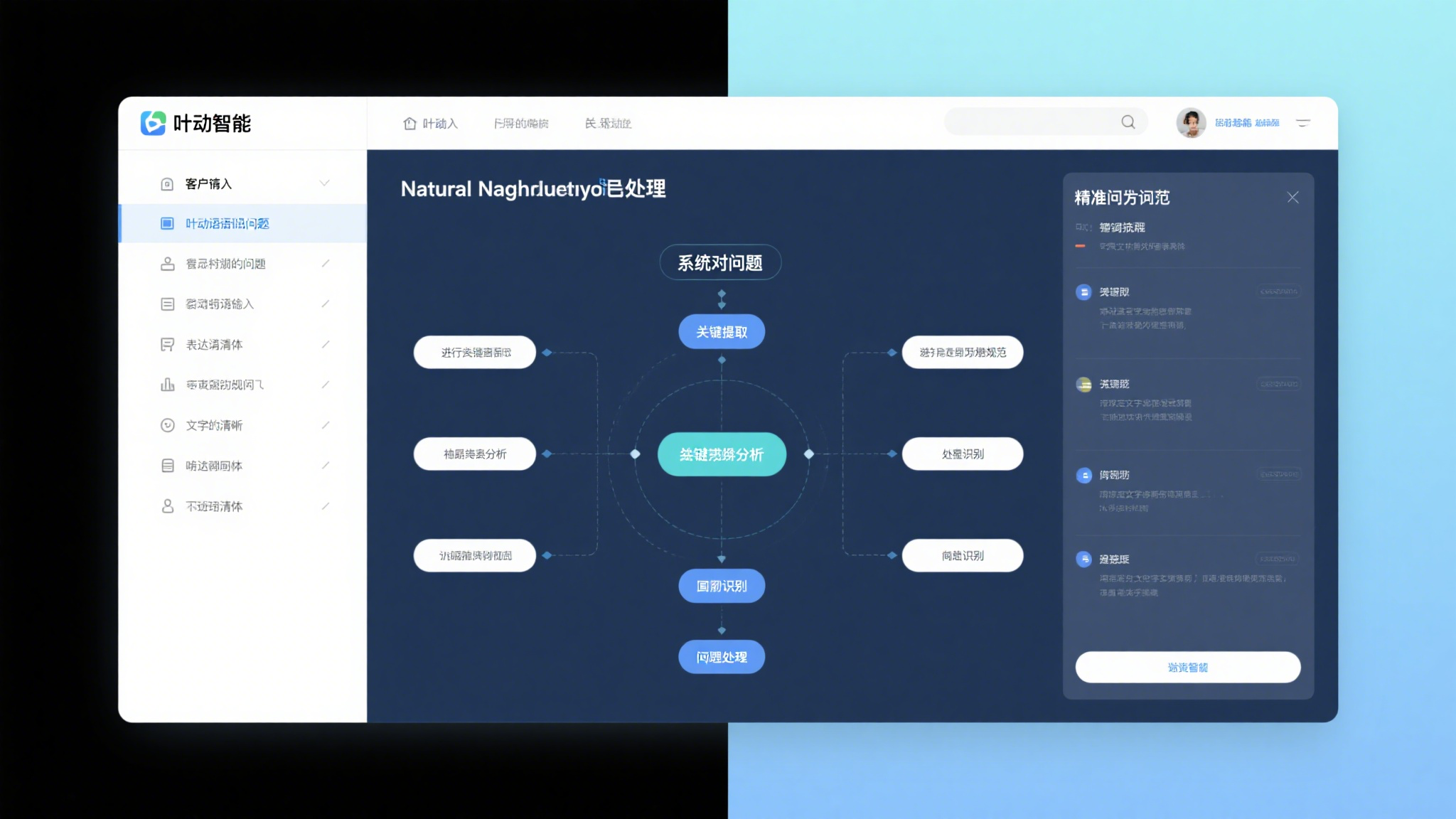Click the 关键提取 node button
The width and height of the screenshot is (1456, 819).
(x=721, y=332)
